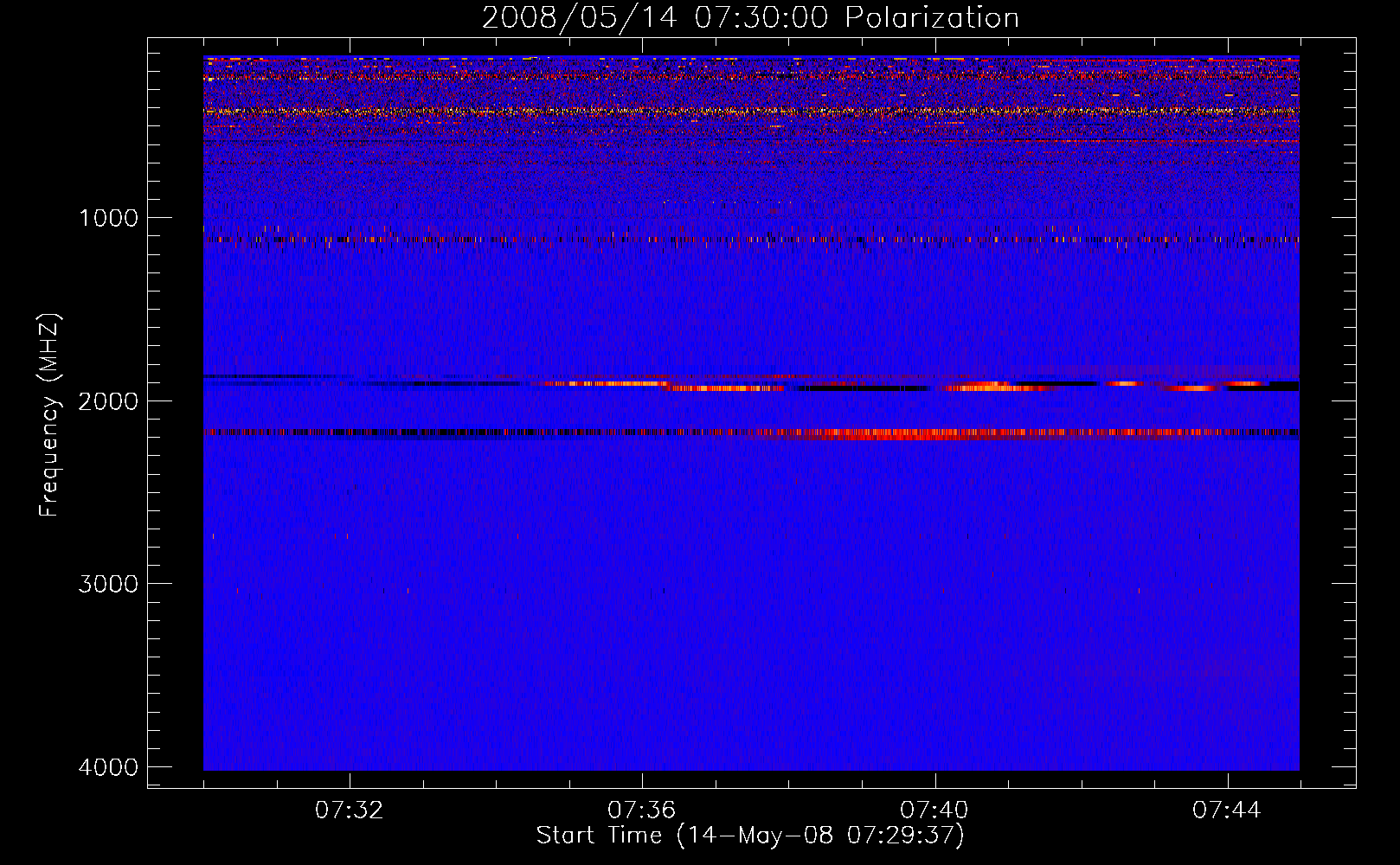Click the 07:44 time tick label
Screen dimensions: 1400x865
click(x=1227, y=810)
